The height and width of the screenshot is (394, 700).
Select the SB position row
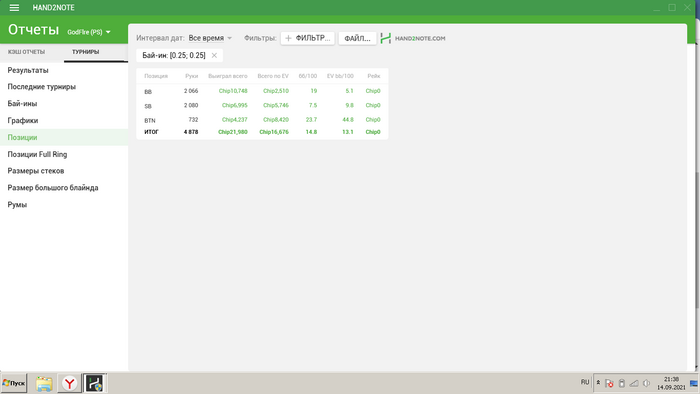(262, 106)
